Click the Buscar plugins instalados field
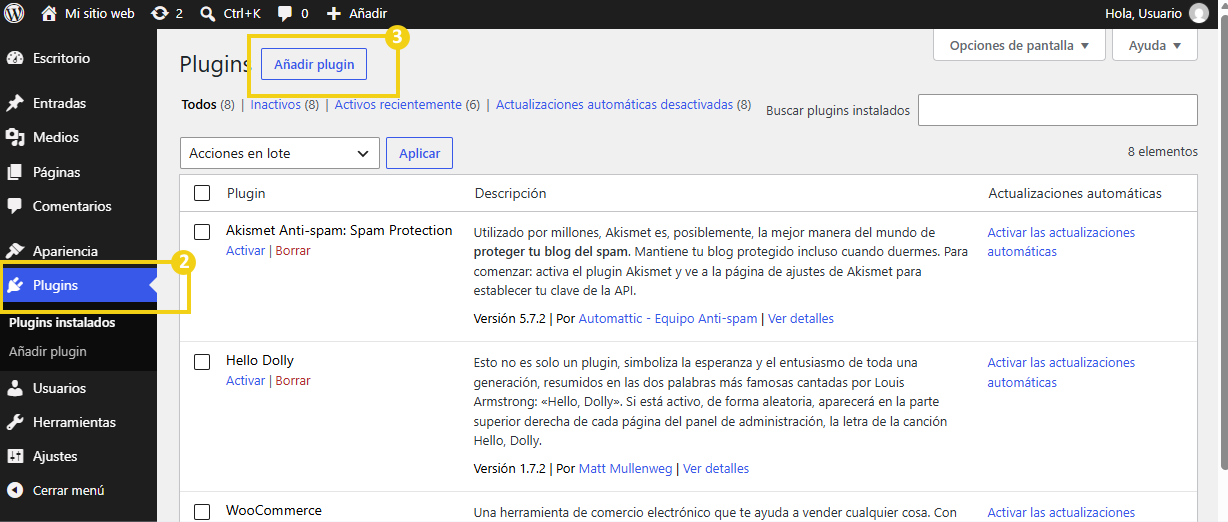Image resolution: width=1228 pixels, height=522 pixels. coord(1057,110)
